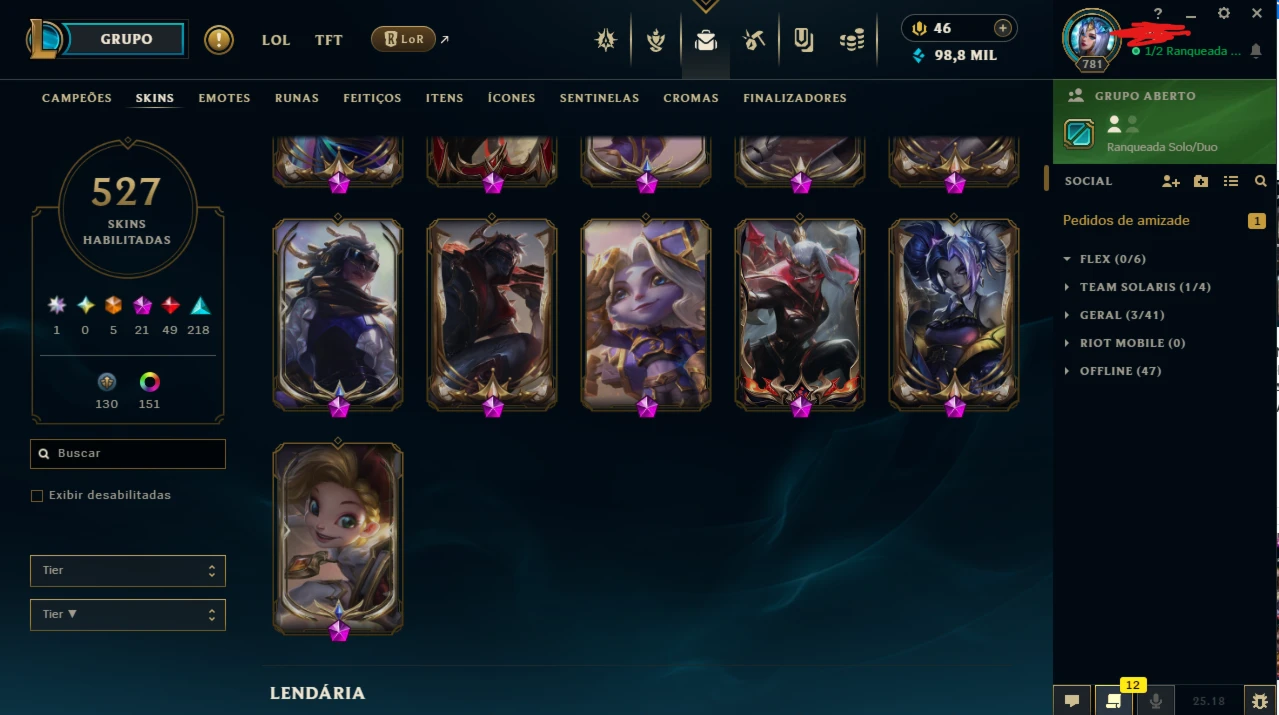Click the chroma color wheel filter
Screen dimensions: 1279x715
(150, 382)
